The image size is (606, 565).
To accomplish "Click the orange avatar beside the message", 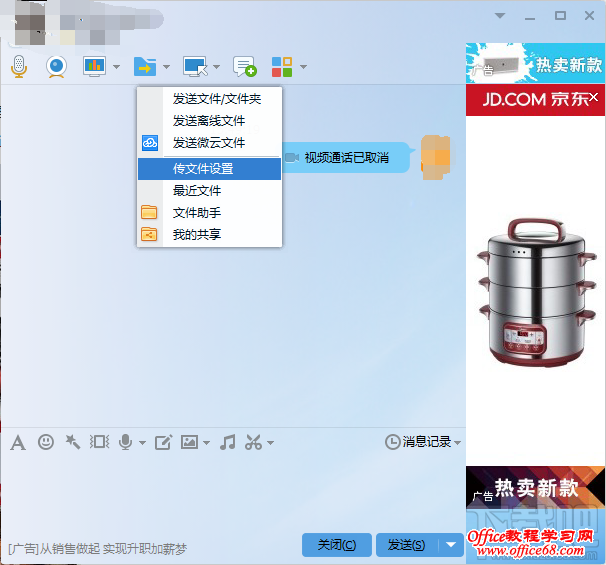I will point(436,157).
